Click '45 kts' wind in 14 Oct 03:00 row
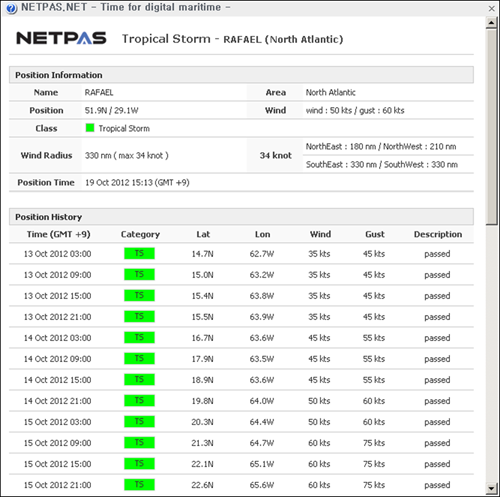Viewport: 500px width, 497px height. coord(319,338)
